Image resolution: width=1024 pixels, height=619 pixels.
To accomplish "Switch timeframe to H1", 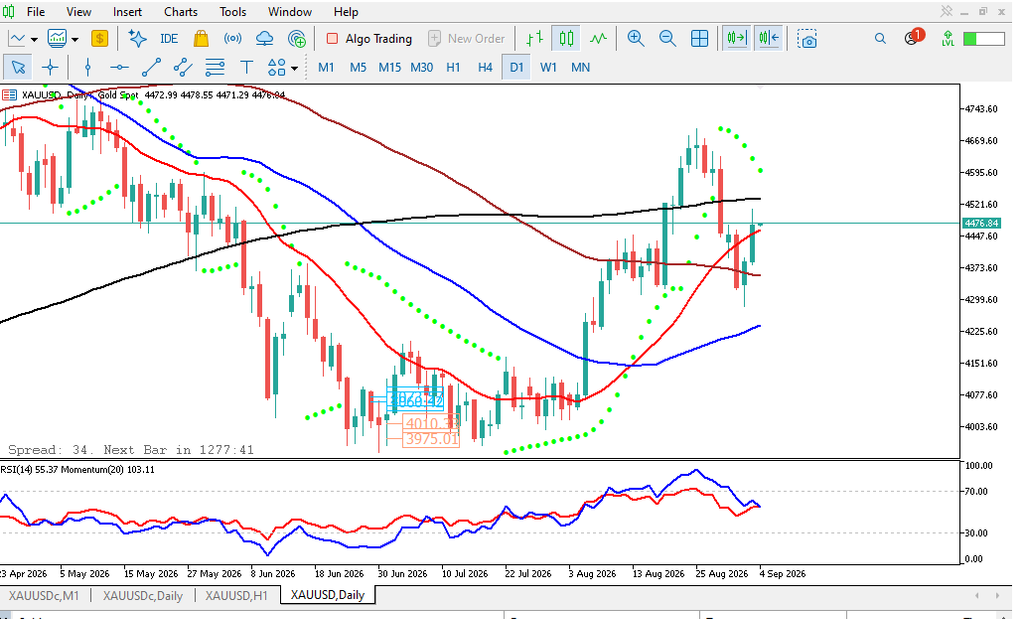I will pyautogui.click(x=453, y=67).
